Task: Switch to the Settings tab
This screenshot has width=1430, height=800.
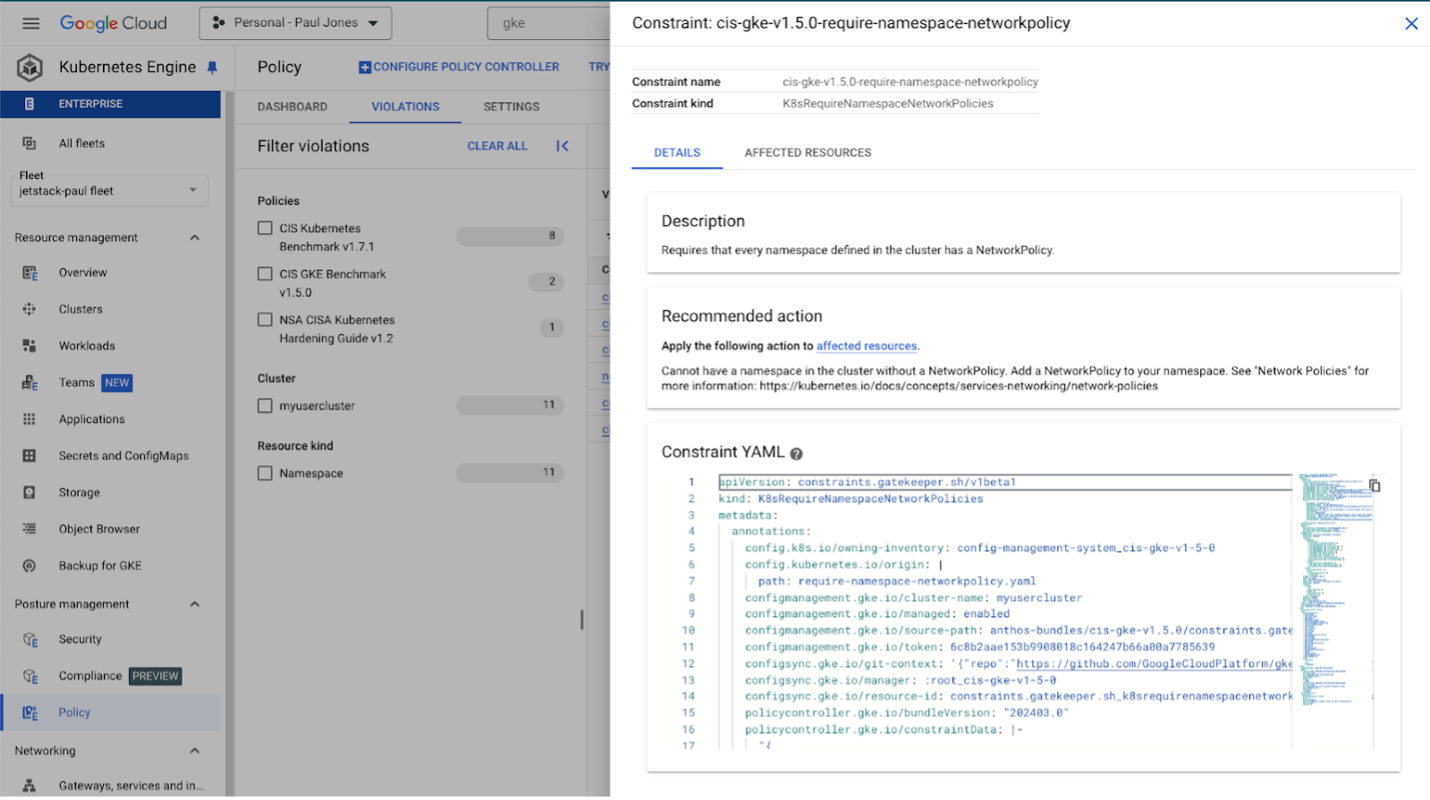Action: tap(511, 107)
